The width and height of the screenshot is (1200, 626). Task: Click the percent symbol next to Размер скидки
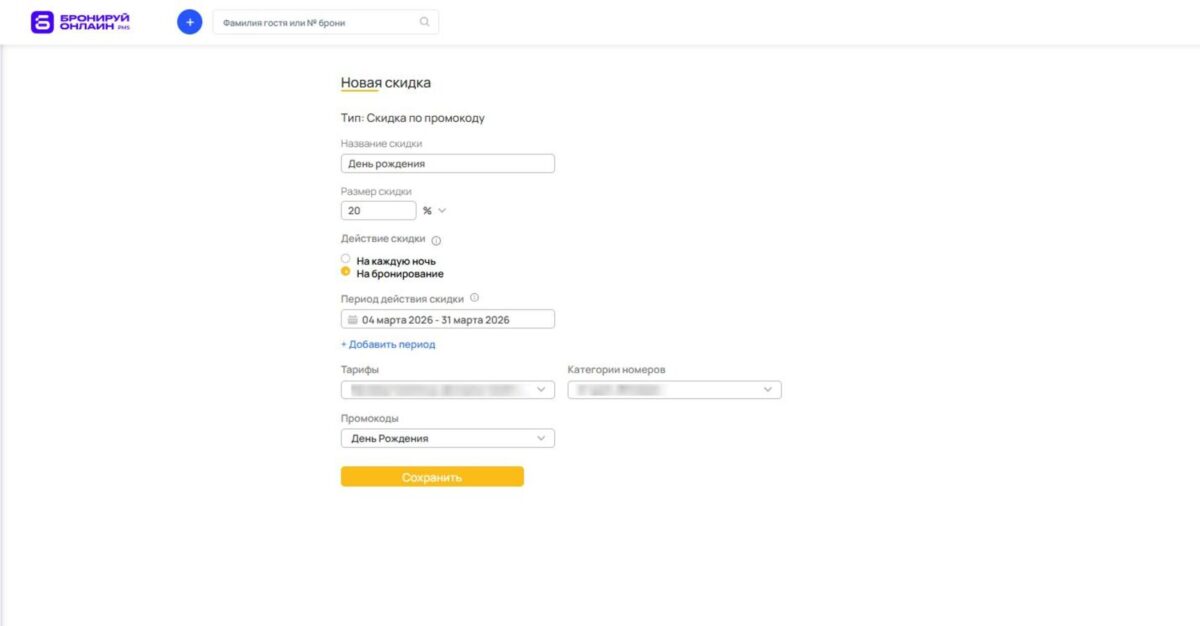pos(428,210)
